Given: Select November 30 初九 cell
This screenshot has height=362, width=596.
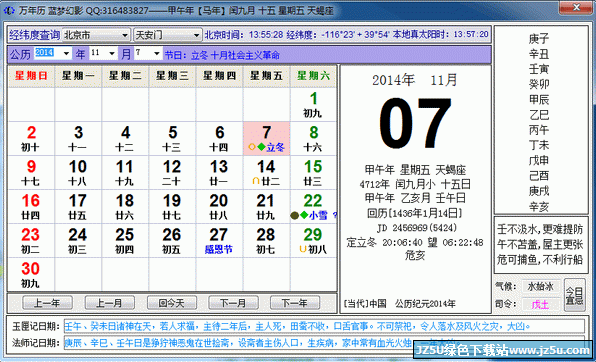Looking at the screenshot, I should pos(32,275).
